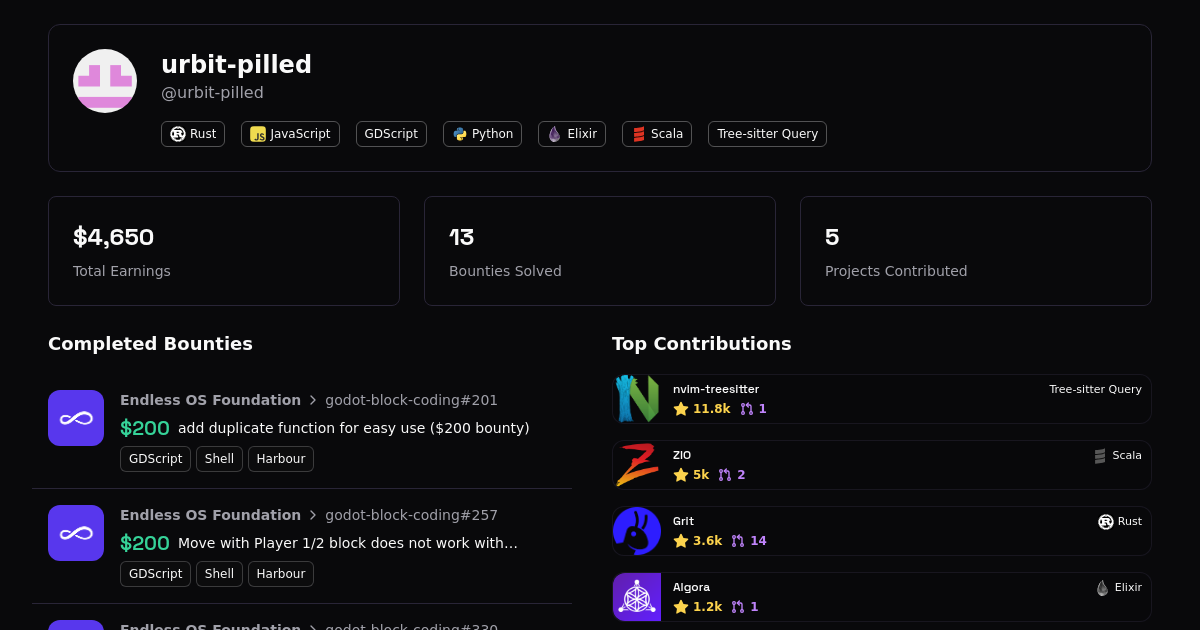The width and height of the screenshot is (1200, 630).
Task: Click the ZIO project logo
Action: pos(637,465)
